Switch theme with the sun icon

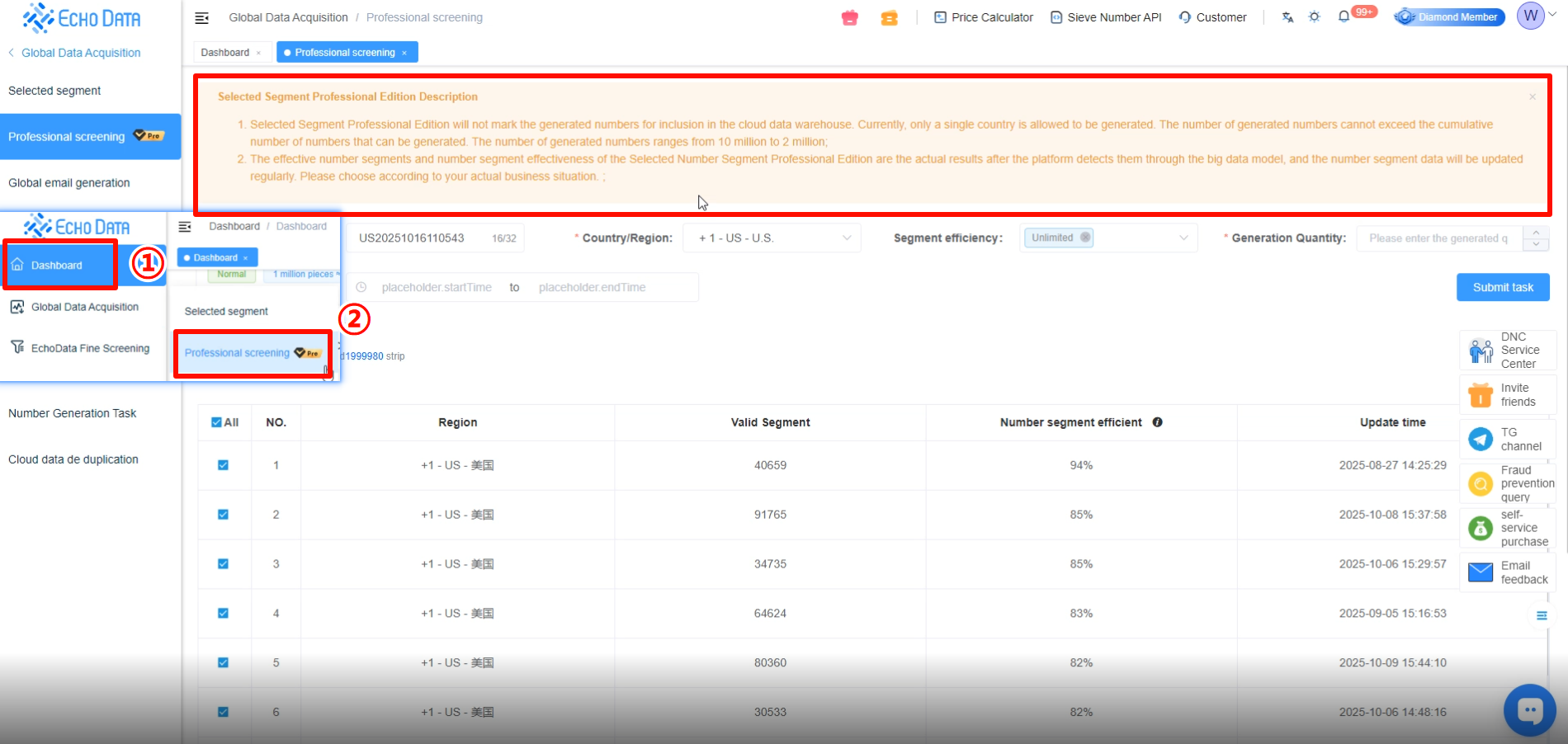tap(1315, 17)
